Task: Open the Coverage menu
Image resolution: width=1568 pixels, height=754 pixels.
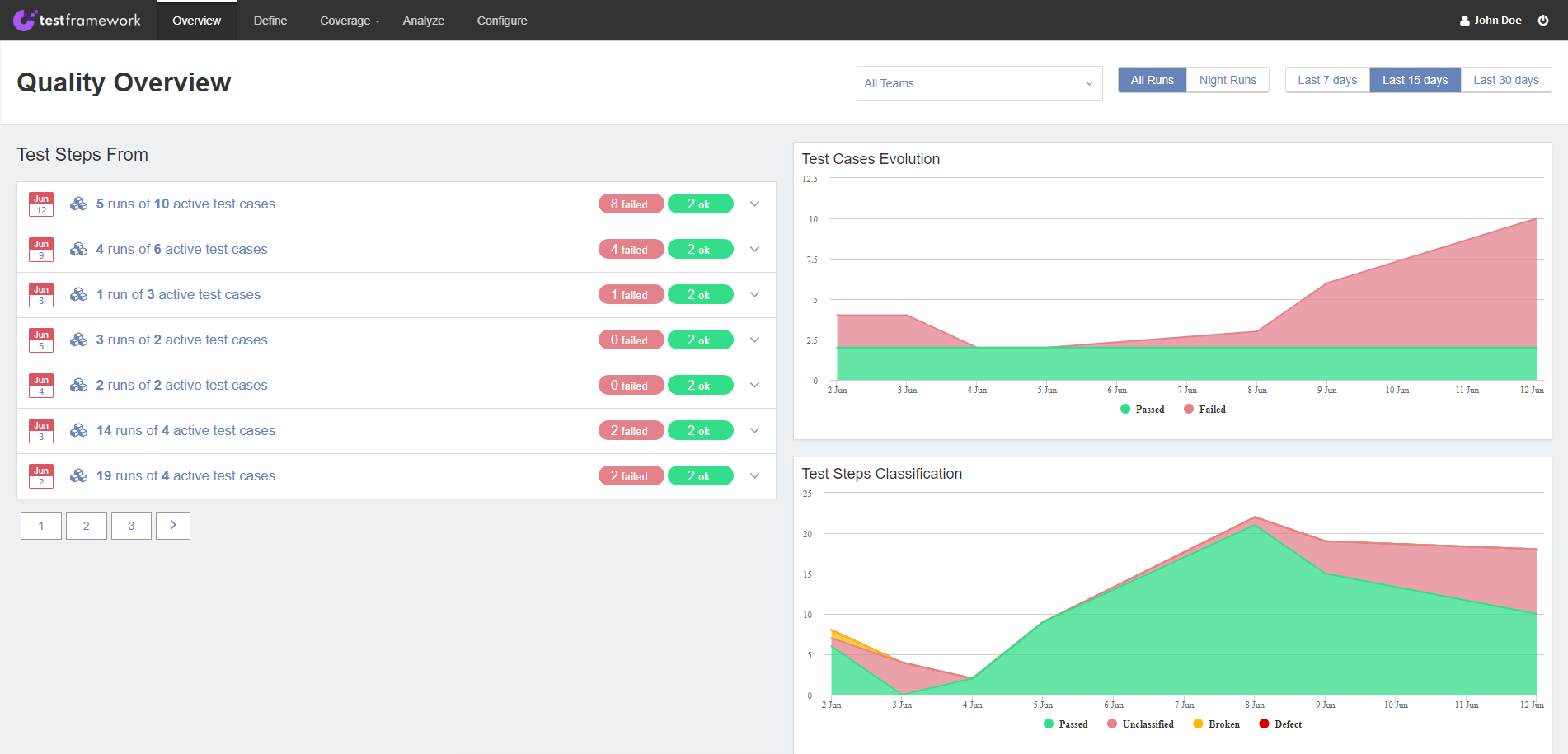Action: (x=346, y=21)
